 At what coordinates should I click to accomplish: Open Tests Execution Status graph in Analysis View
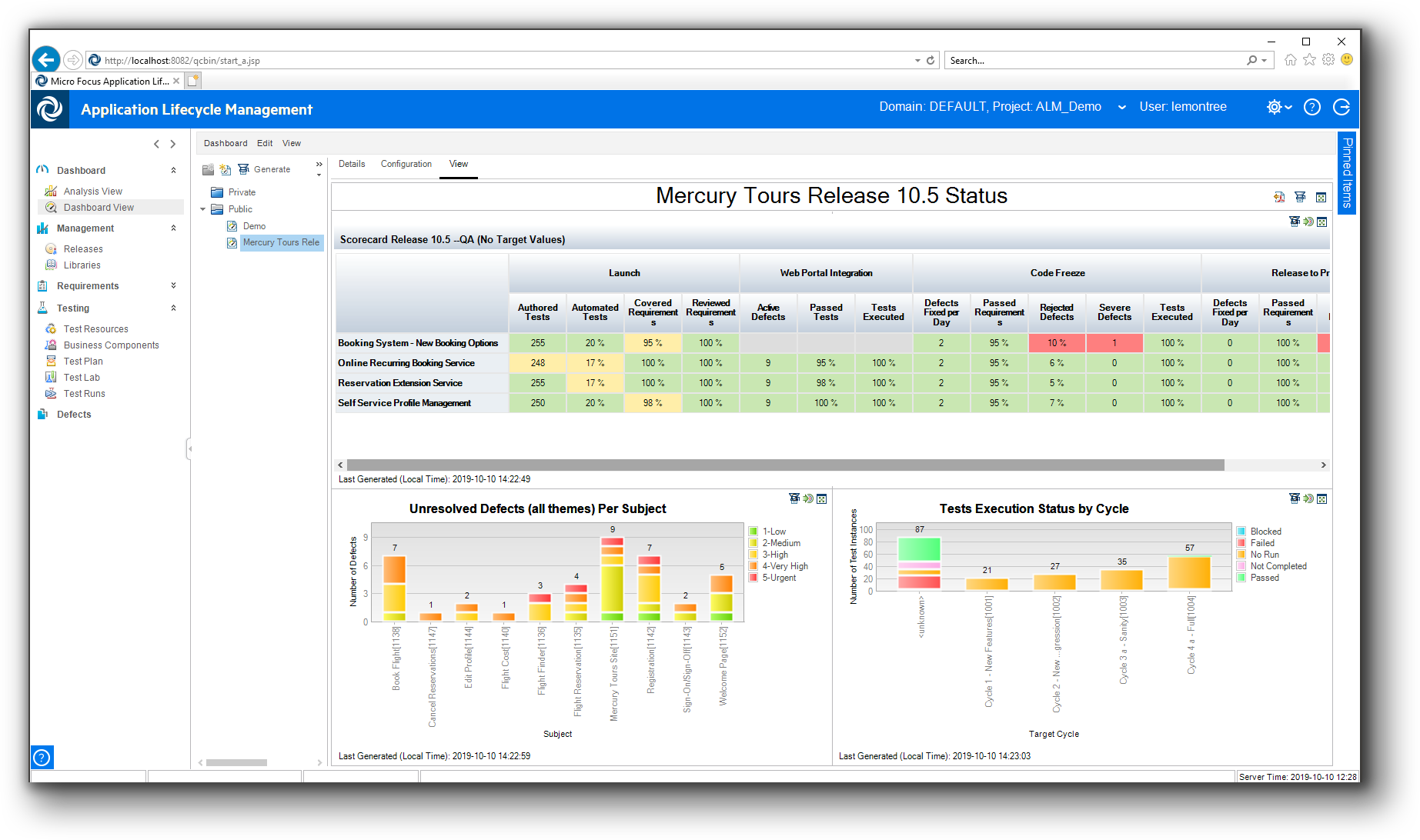pyautogui.click(x=1308, y=498)
